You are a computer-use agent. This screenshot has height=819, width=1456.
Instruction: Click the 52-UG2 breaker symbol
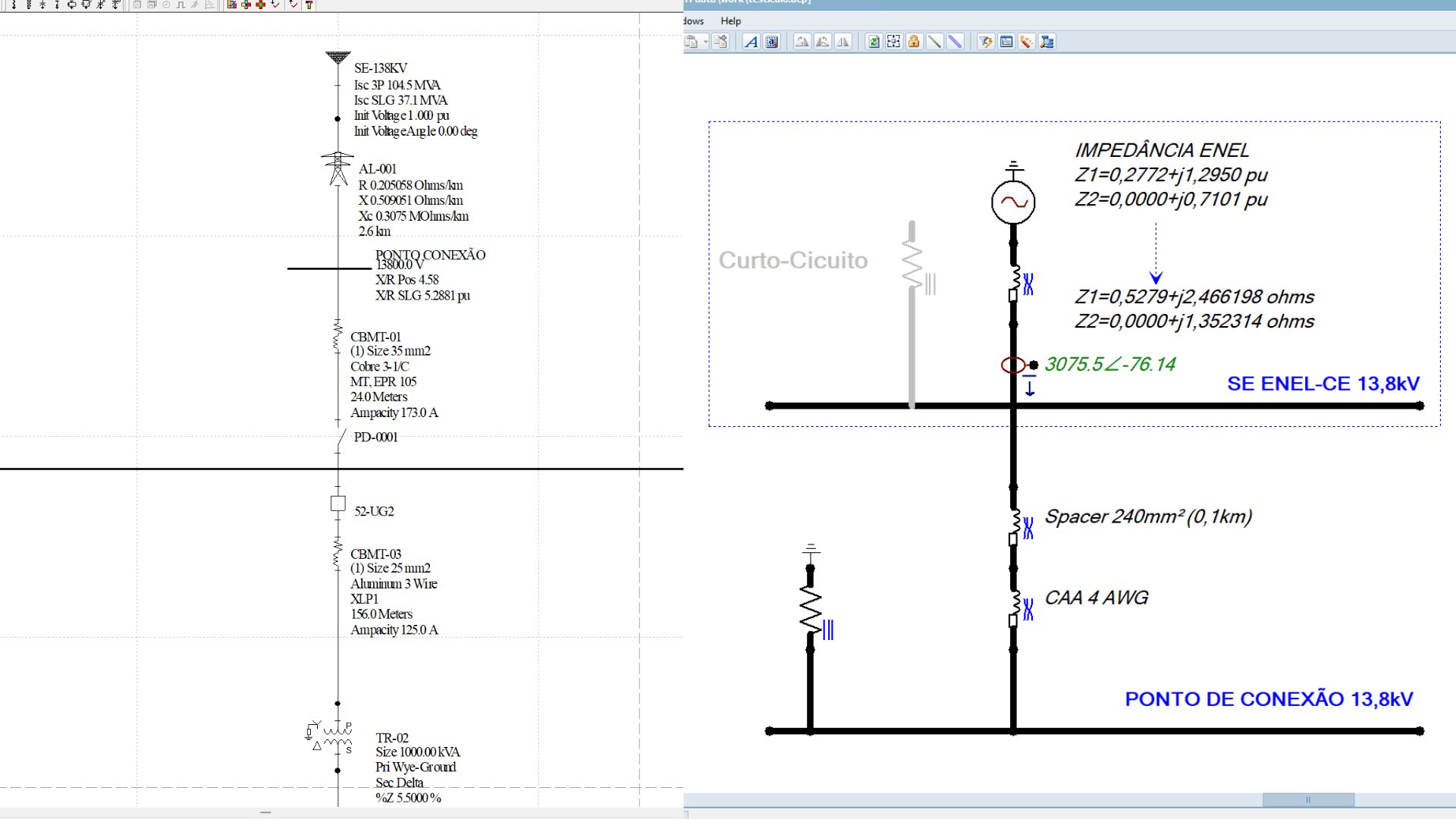[x=338, y=504]
